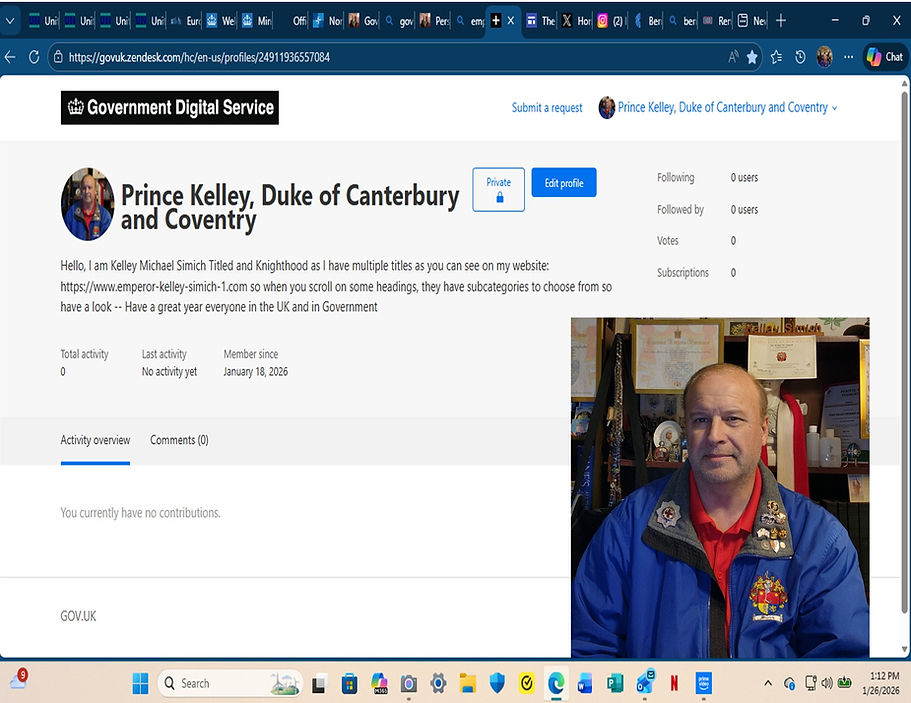The width and height of the screenshot is (911, 703).
Task: Switch to the 'emp' search tab
Action: pos(469,21)
